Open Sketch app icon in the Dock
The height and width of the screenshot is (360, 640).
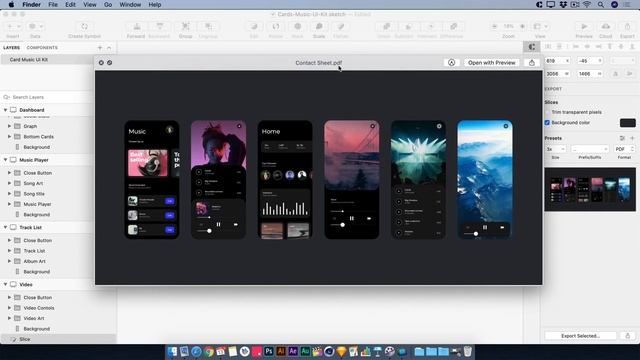[341, 351]
